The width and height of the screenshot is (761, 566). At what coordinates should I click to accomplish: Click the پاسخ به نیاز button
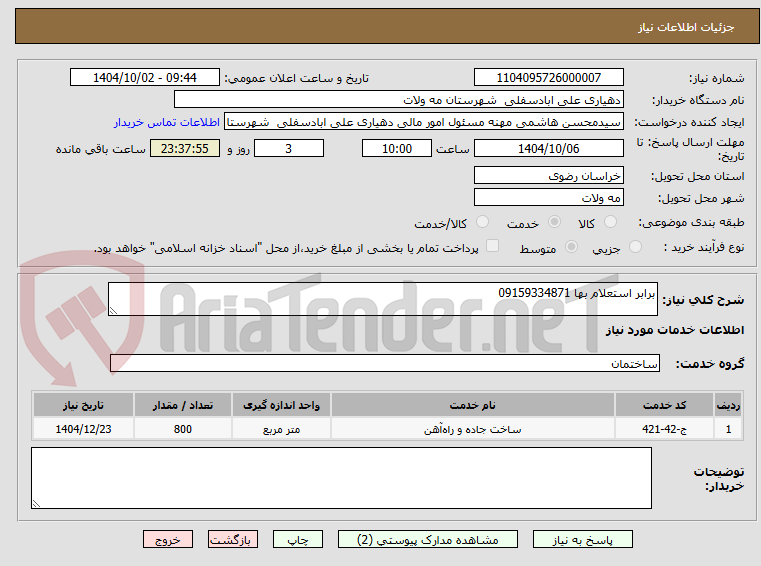[x=582, y=539]
